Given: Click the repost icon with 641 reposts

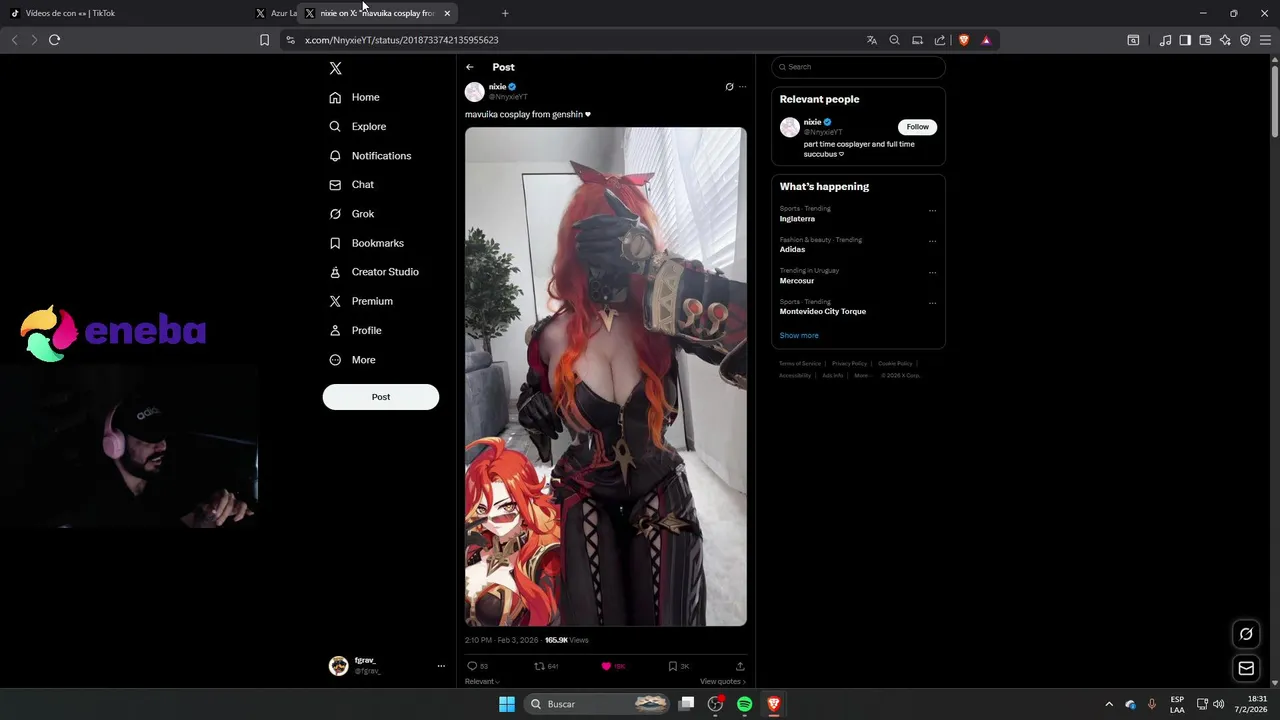Looking at the screenshot, I should tap(540, 666).
